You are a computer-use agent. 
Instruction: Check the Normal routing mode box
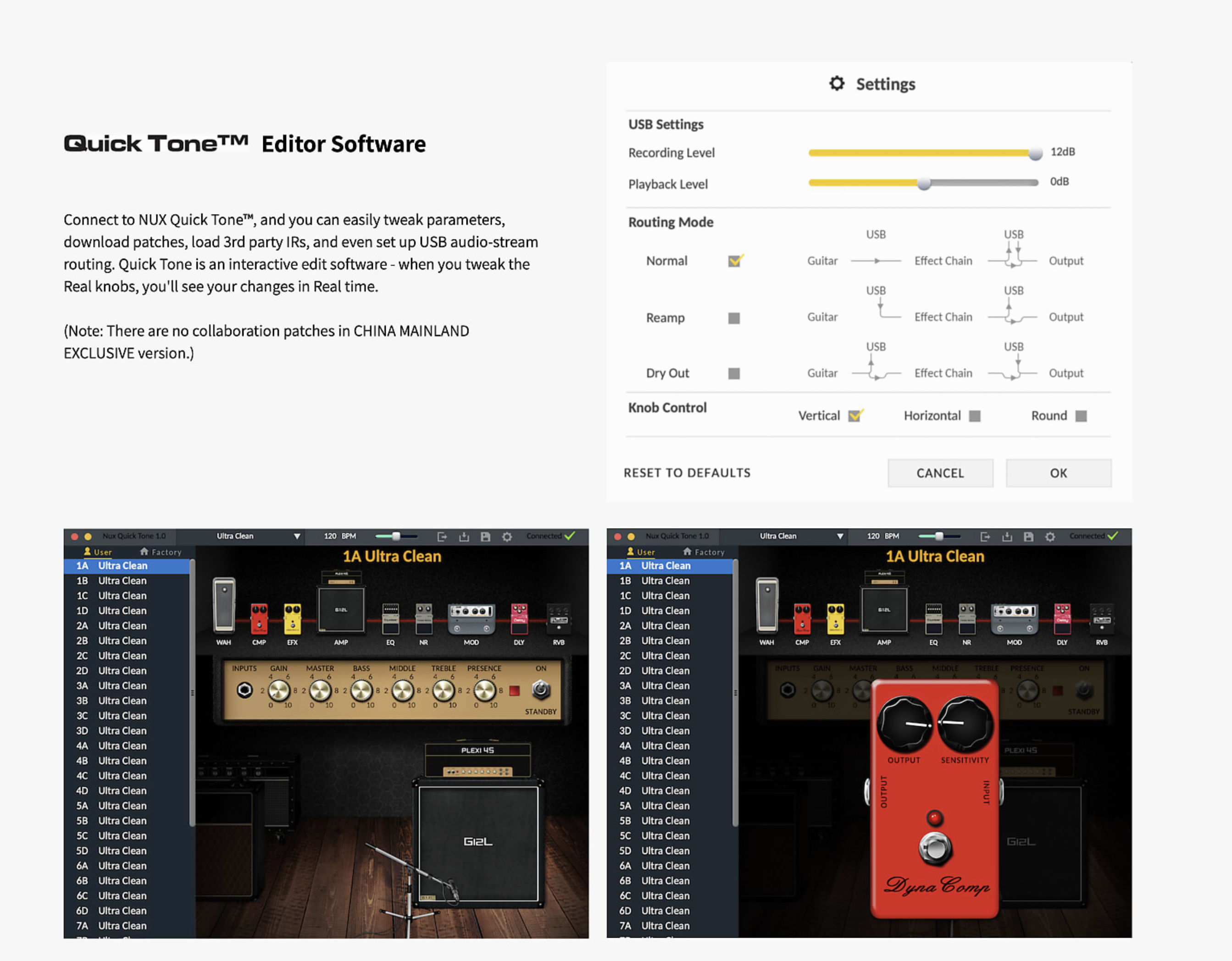pyautogui.click(x=734, y=260)
